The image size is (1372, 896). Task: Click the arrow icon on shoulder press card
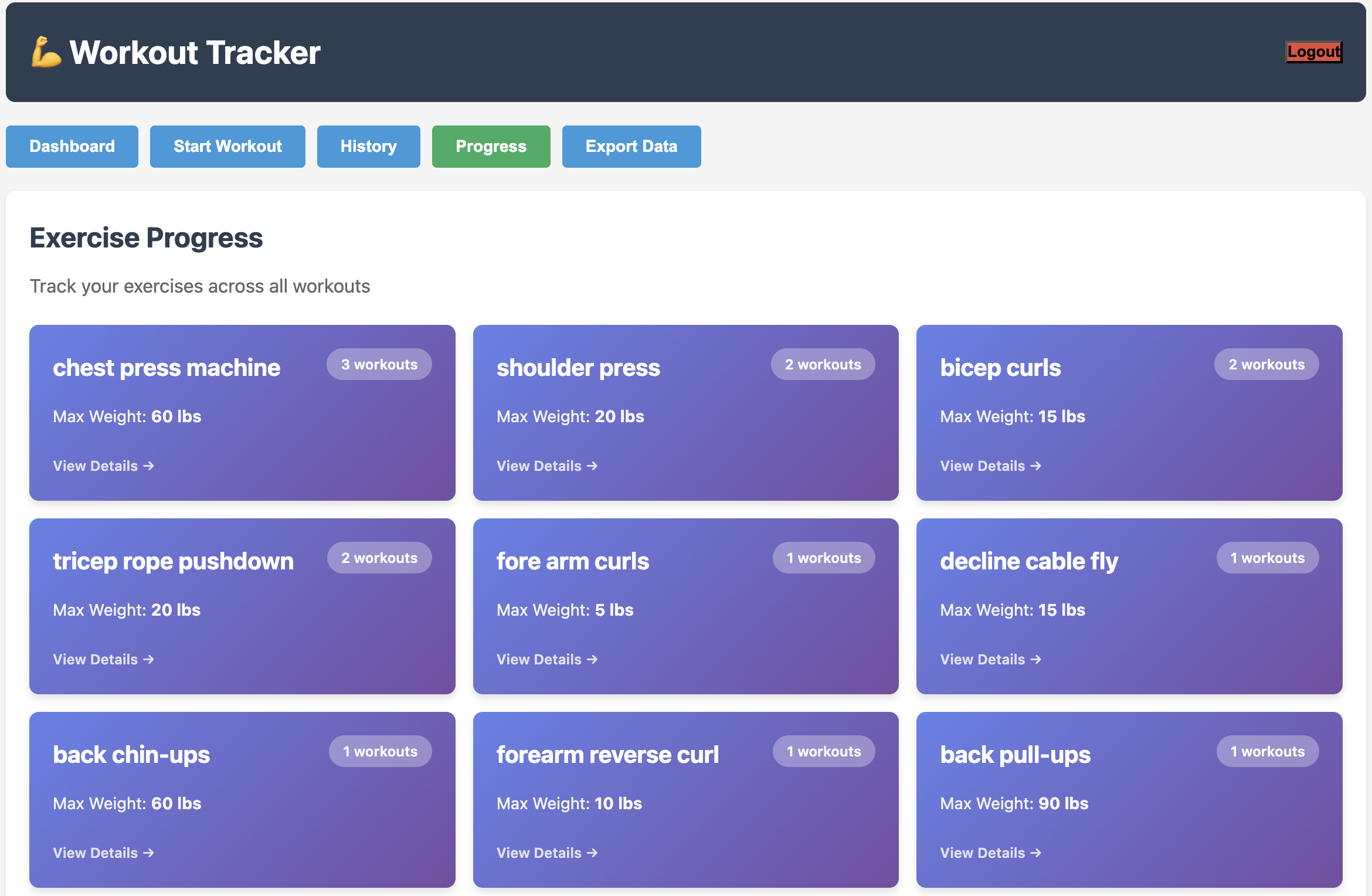point(592,466)
